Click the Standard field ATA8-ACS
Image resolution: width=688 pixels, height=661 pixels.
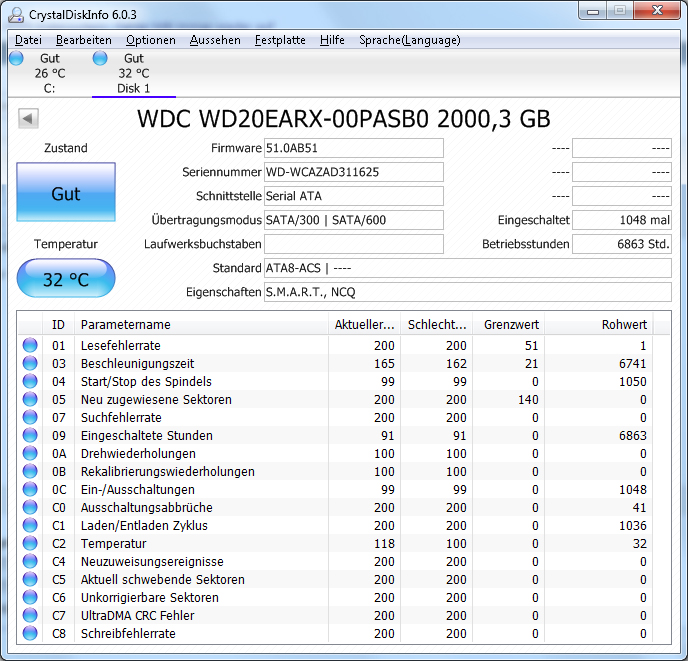pos(468,268)
